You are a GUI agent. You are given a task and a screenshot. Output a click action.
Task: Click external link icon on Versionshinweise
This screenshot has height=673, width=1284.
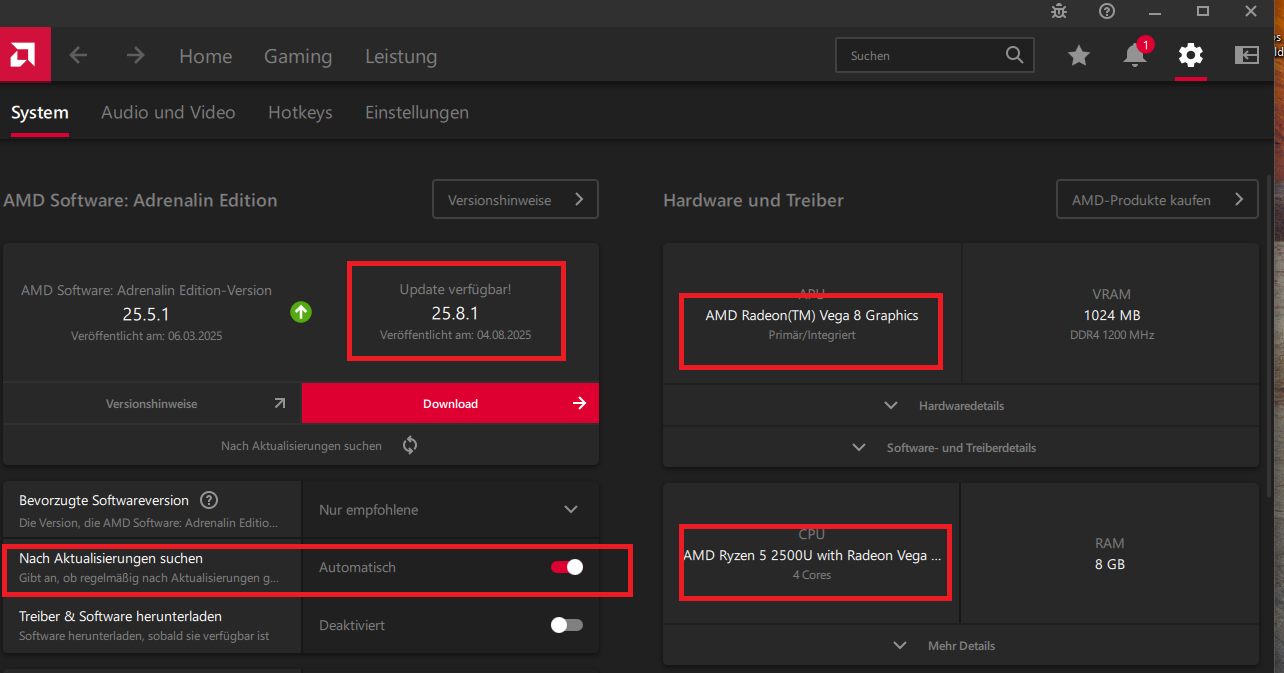coord(279,404)
